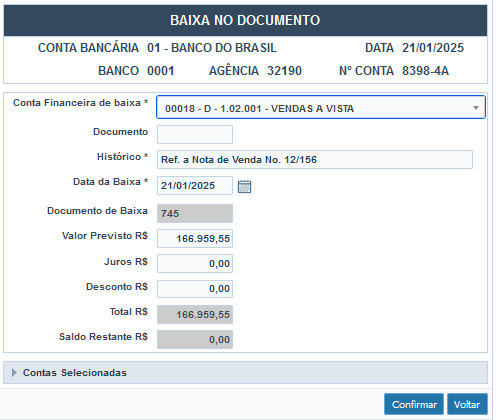Click the greyed Documento de Baixa field 745

coord(195,213)
